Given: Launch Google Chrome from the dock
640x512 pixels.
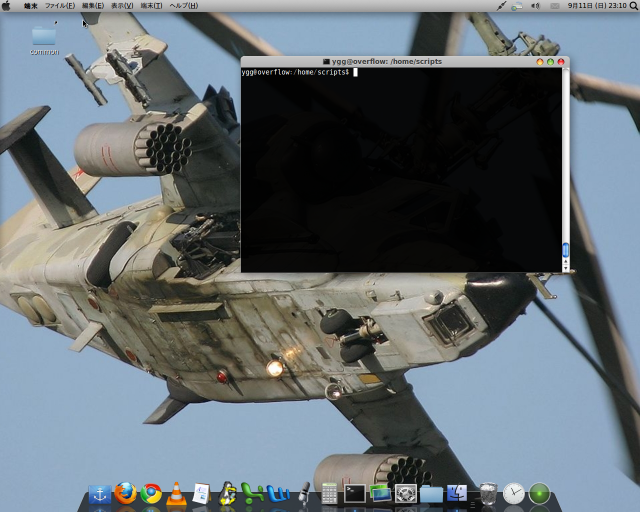Looking at the screenshot, I should (151, 493).
